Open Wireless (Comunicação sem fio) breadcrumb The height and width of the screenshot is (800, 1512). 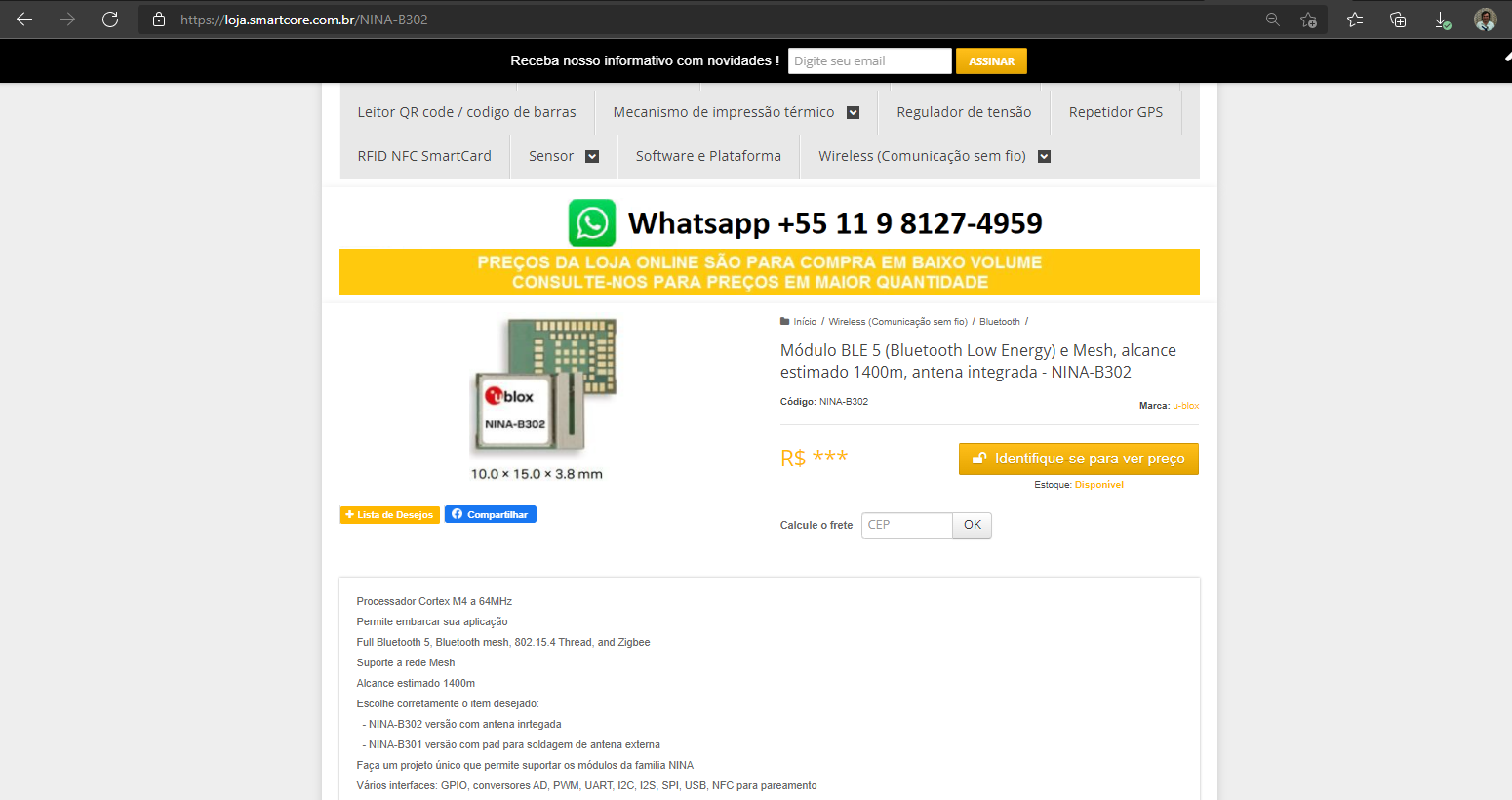pyautogui.click(x=897, y=322)
